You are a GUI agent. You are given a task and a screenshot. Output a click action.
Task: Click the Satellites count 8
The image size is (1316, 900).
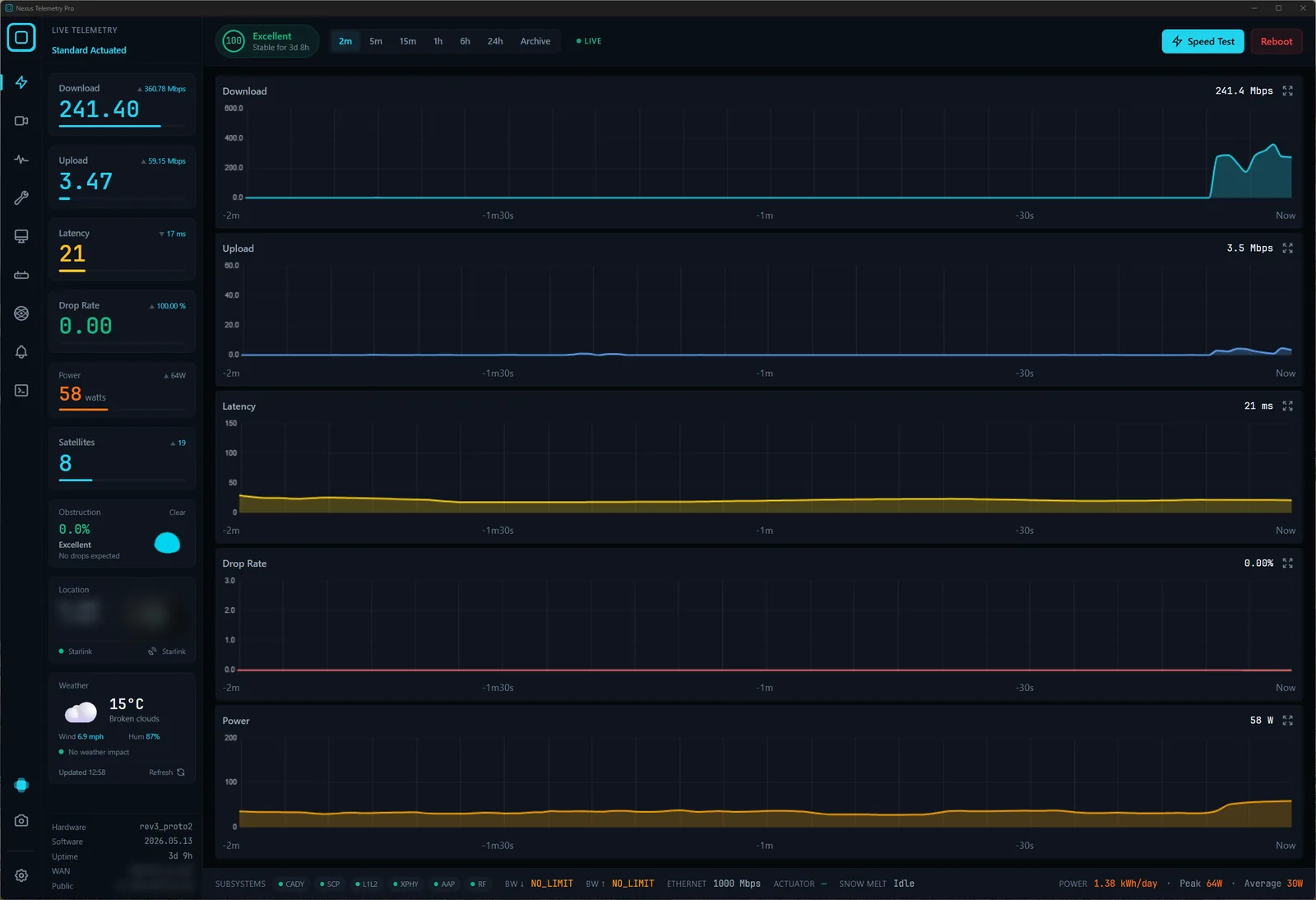[x=66, y=463]
